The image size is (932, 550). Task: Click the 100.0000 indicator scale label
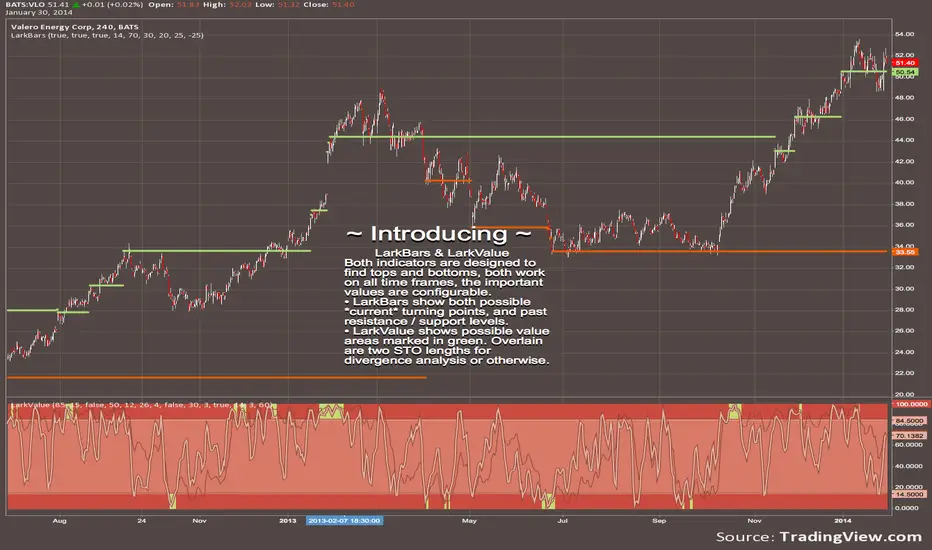910,404
